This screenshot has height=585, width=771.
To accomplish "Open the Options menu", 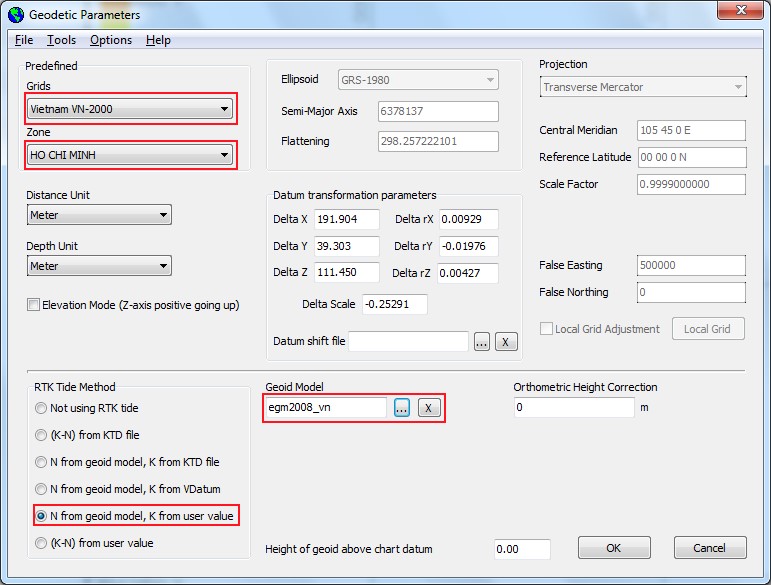I will point(111,40).
